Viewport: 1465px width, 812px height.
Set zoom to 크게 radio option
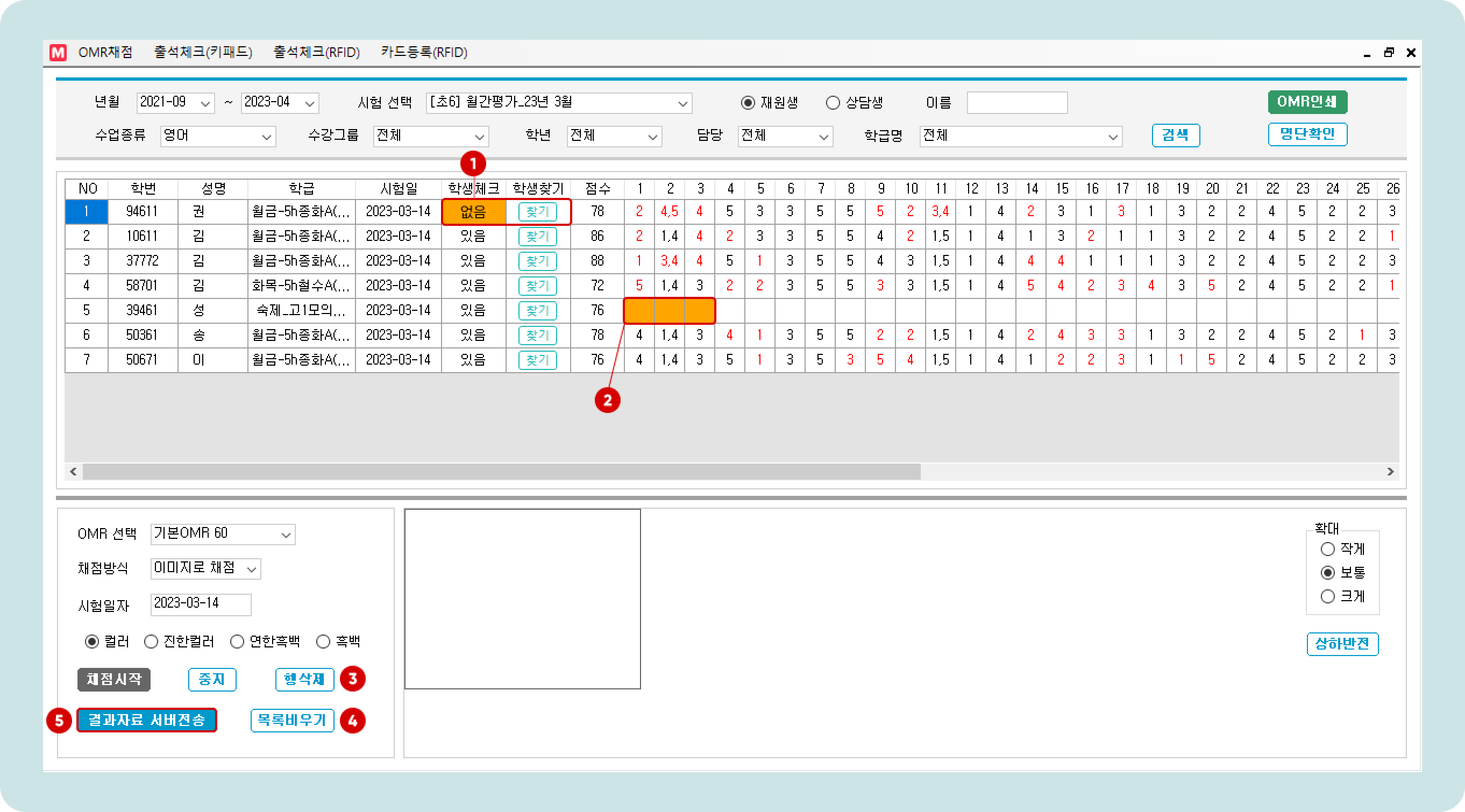point(1327,596)
